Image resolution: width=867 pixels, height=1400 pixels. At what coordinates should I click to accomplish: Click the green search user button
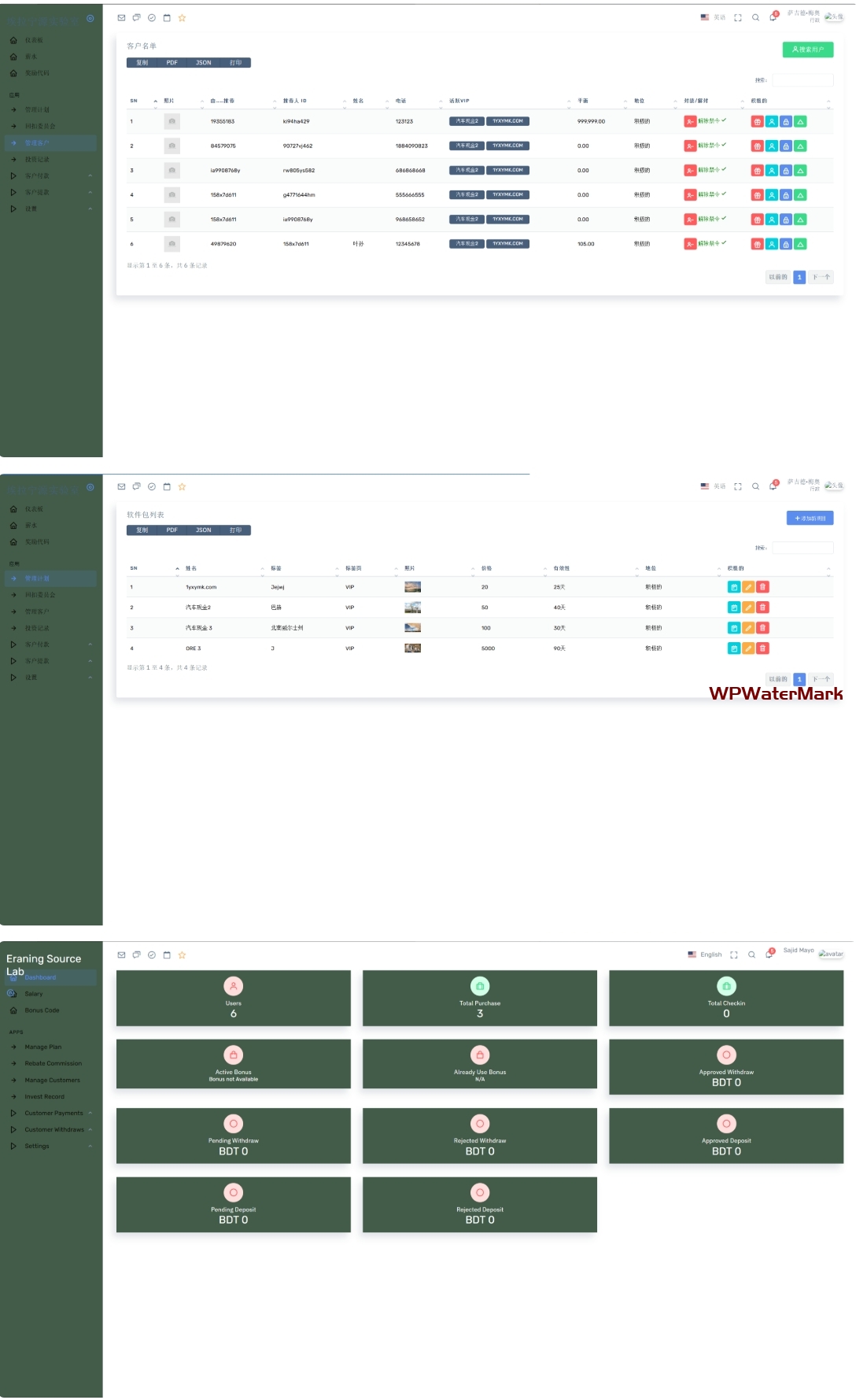pyautogui.click(x=807, y=50)
